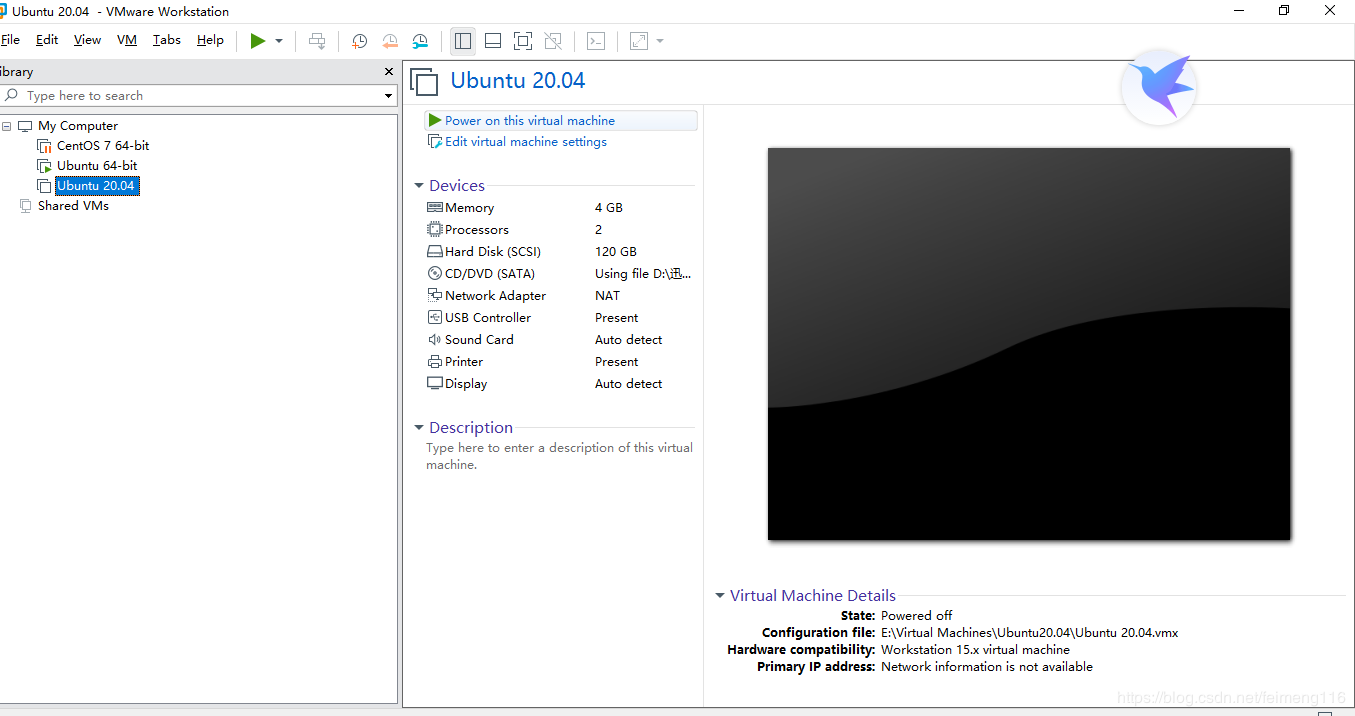
Task: Toggle the thumbnail bar view
Action: 492,41
